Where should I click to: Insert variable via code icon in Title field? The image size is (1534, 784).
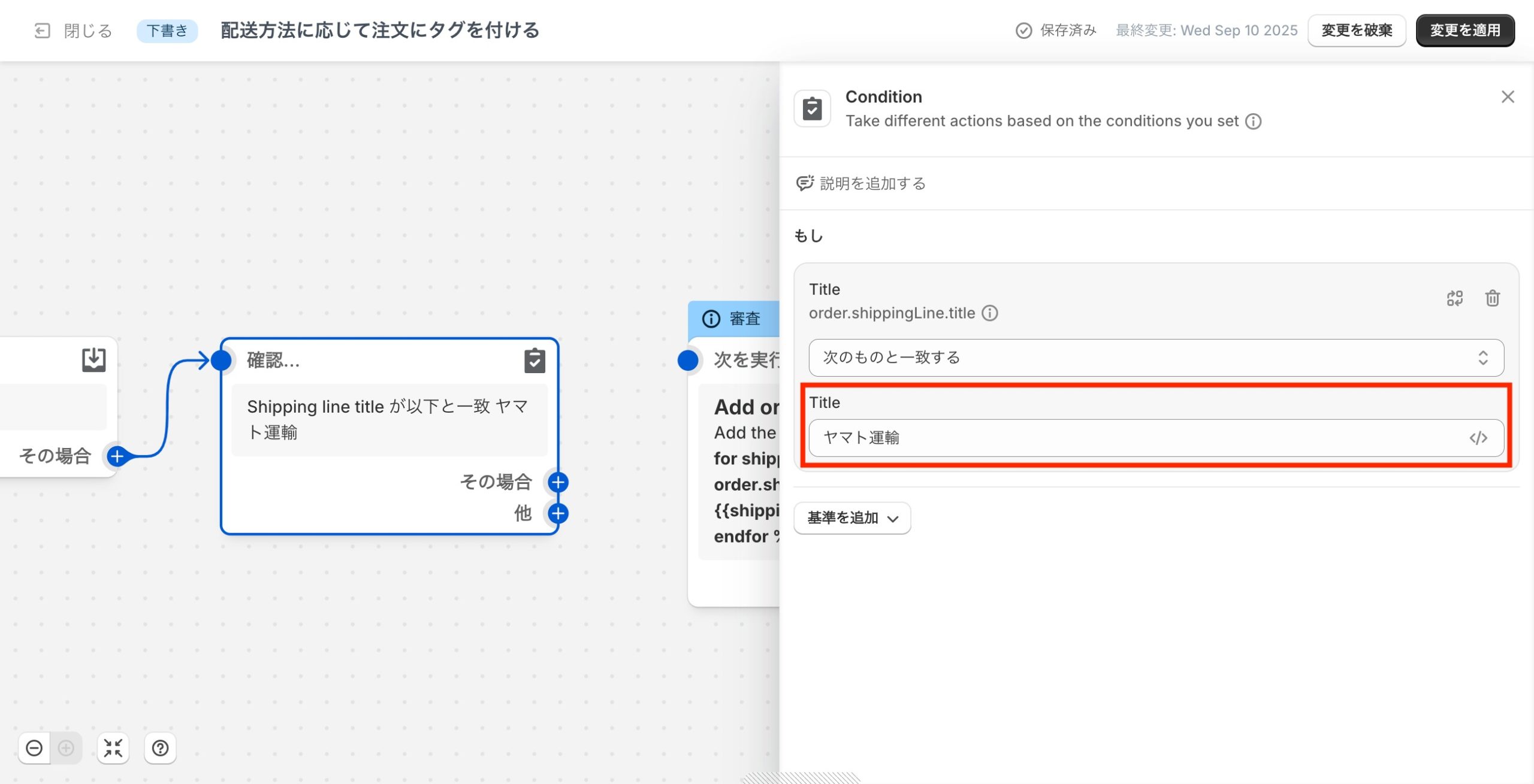tap(1478, 438)
